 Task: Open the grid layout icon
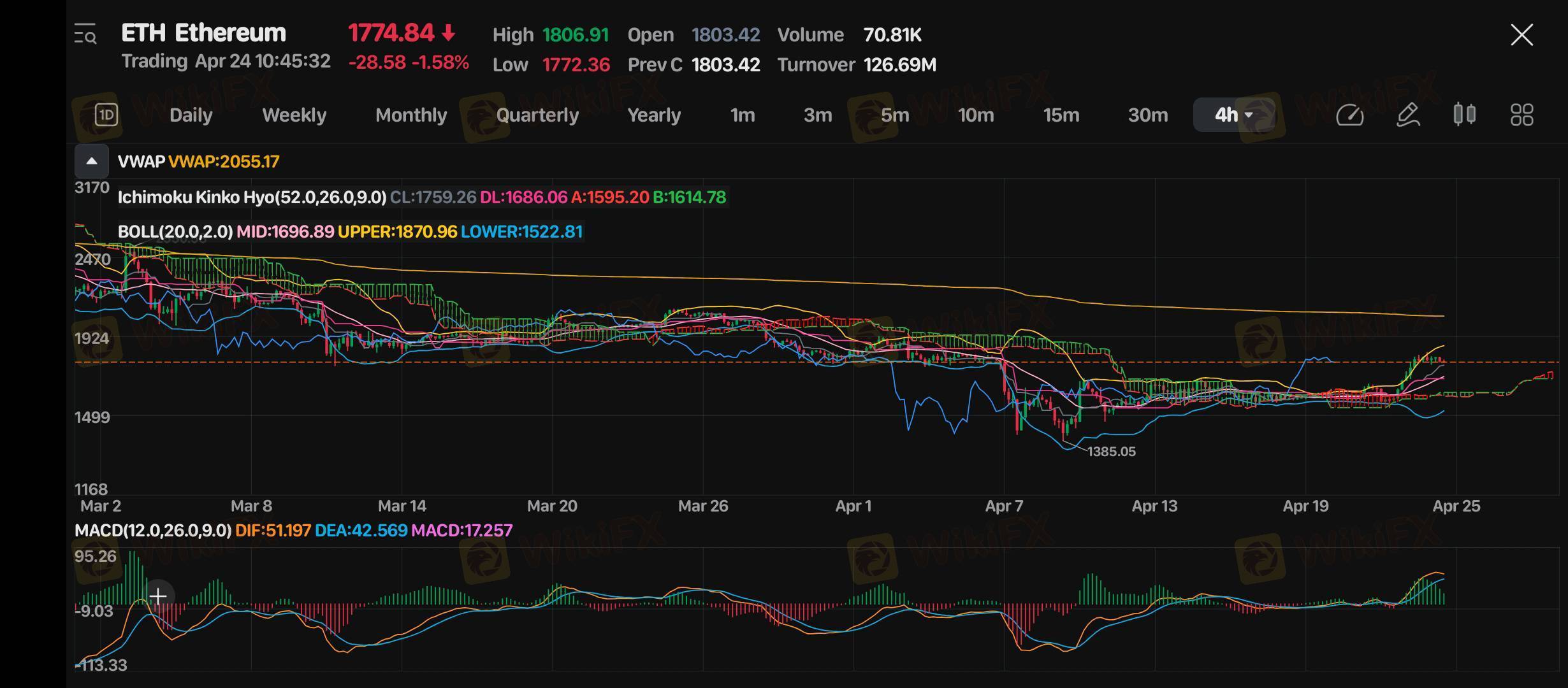[1521, 115]
